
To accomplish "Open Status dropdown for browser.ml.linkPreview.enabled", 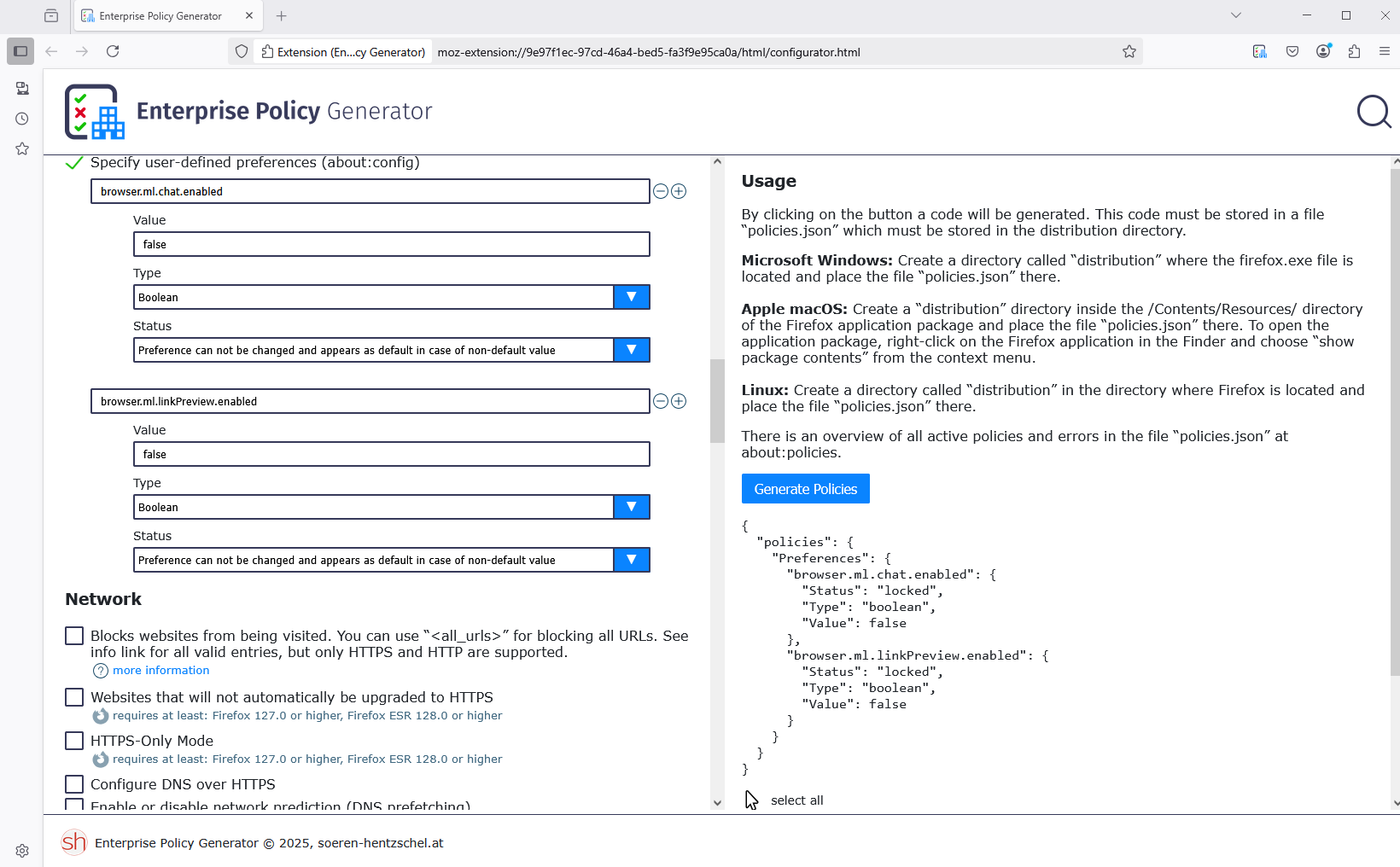I will (x=392, y=560).
